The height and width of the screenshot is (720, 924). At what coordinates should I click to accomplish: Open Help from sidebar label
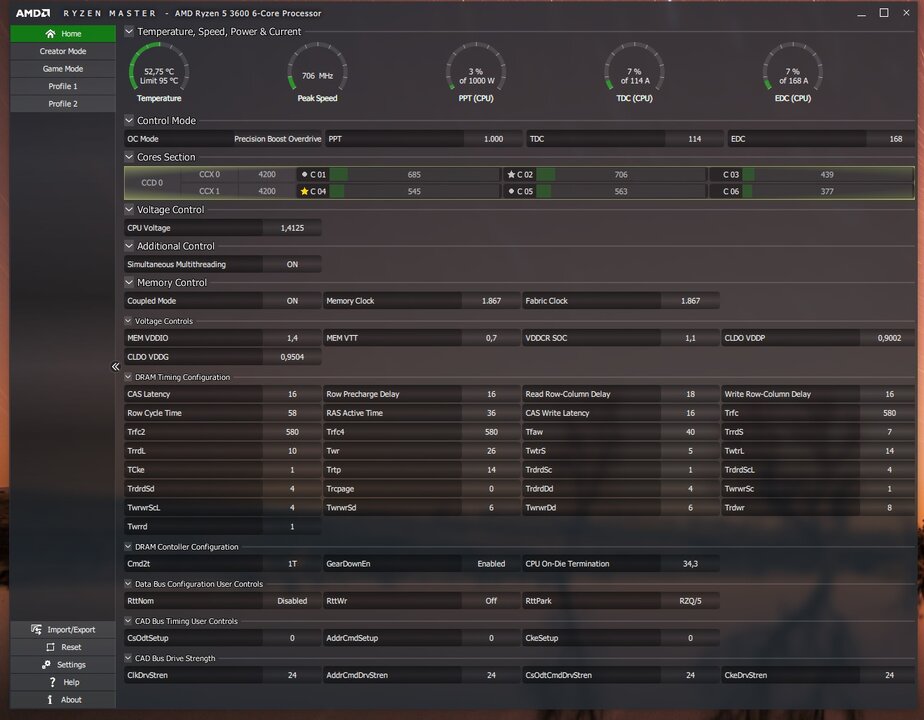pos(71,682)
